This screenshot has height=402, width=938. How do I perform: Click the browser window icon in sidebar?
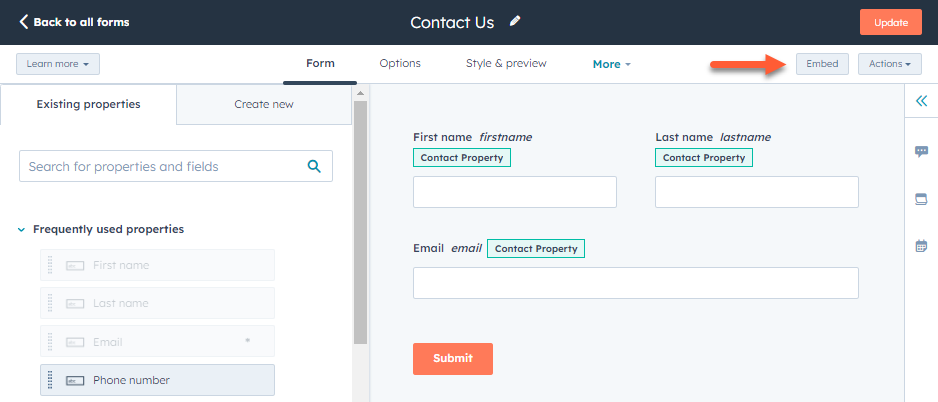coord(921,199)
